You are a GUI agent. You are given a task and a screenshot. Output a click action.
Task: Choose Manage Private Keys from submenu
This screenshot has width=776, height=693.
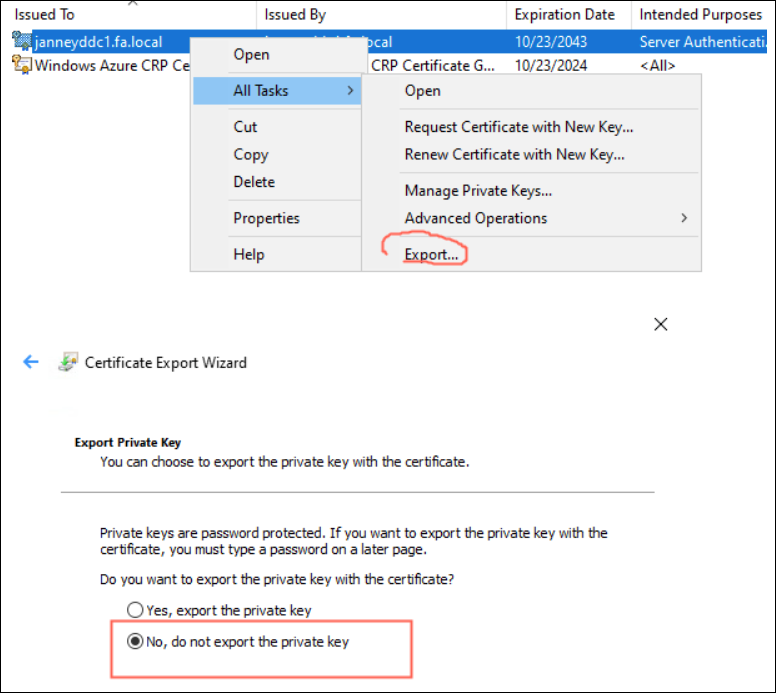click(x=478, y=191)
